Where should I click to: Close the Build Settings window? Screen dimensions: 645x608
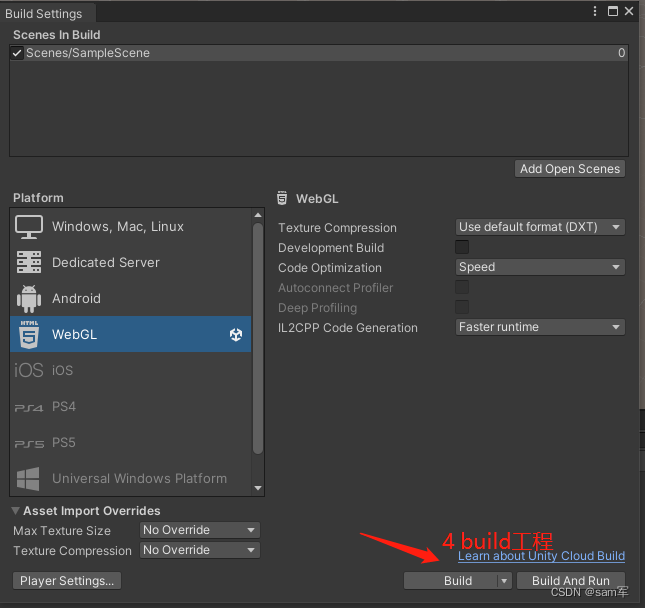click(x=629, y=11)
